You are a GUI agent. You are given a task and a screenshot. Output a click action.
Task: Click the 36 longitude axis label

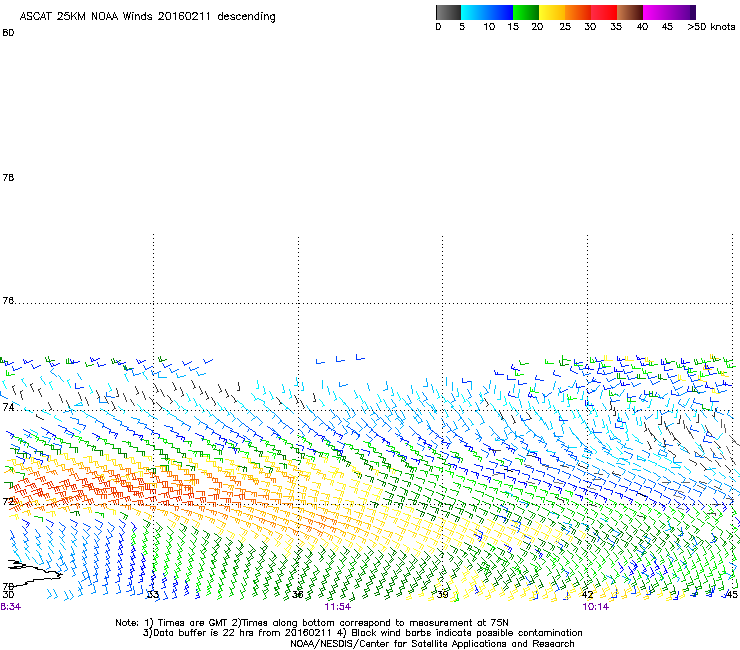298,594
